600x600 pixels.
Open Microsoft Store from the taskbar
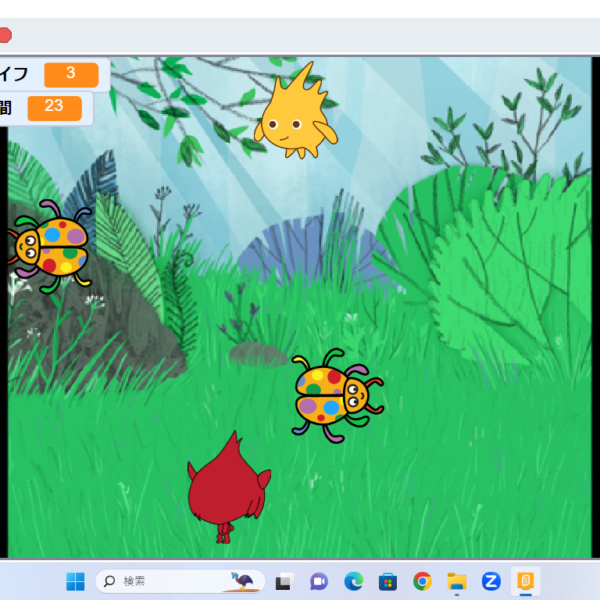point(388,581)
